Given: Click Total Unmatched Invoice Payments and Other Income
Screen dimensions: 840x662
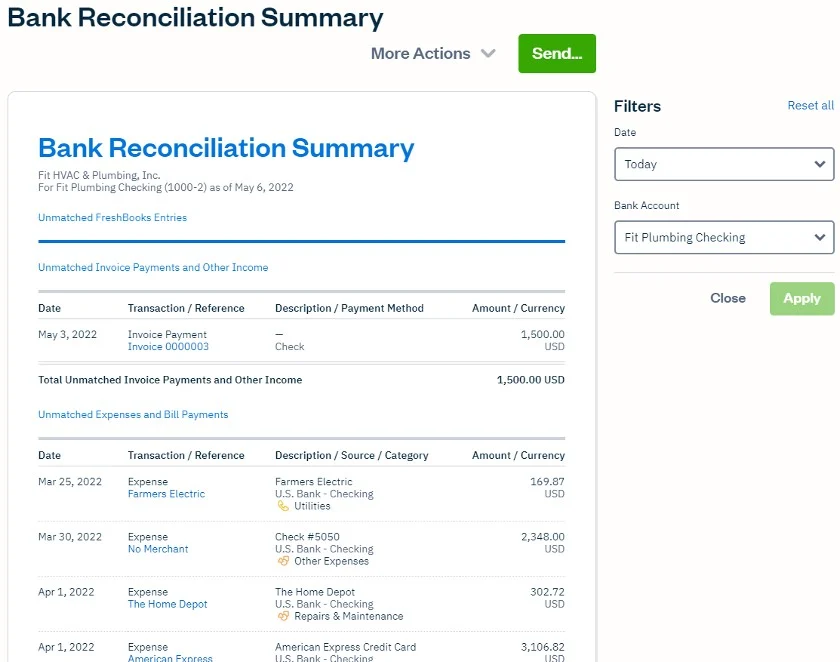Looking at the screenshot, I should (x=170, y=380).
